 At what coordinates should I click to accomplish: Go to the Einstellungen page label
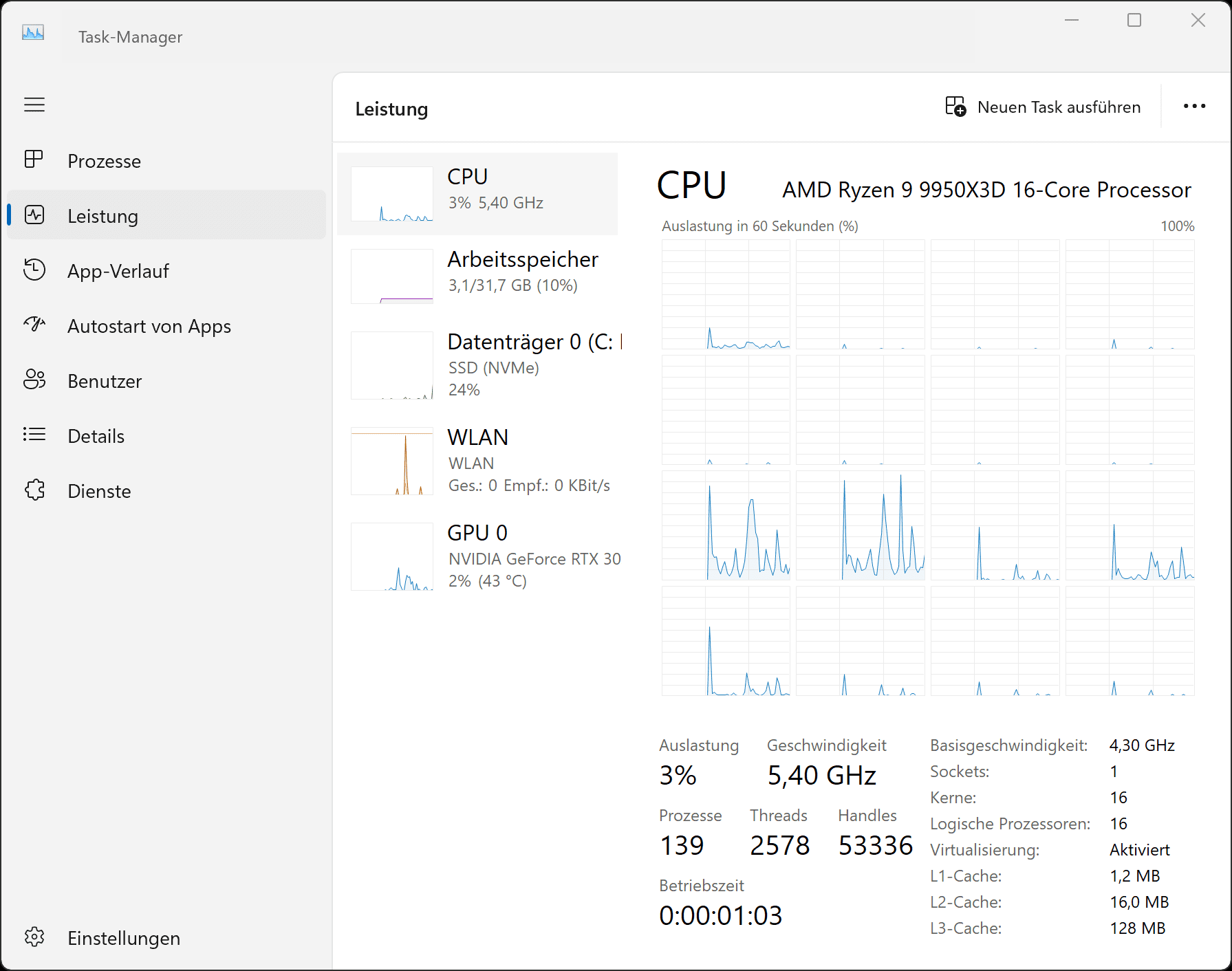124,938
